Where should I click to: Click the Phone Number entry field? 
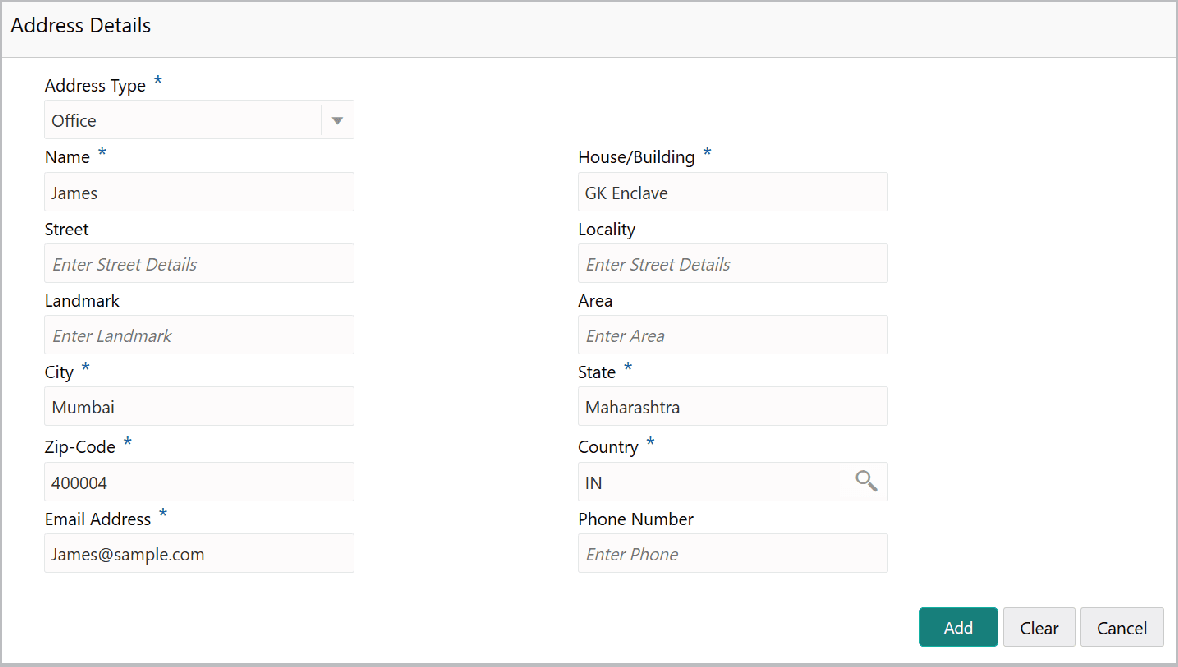tap(732, 553)
